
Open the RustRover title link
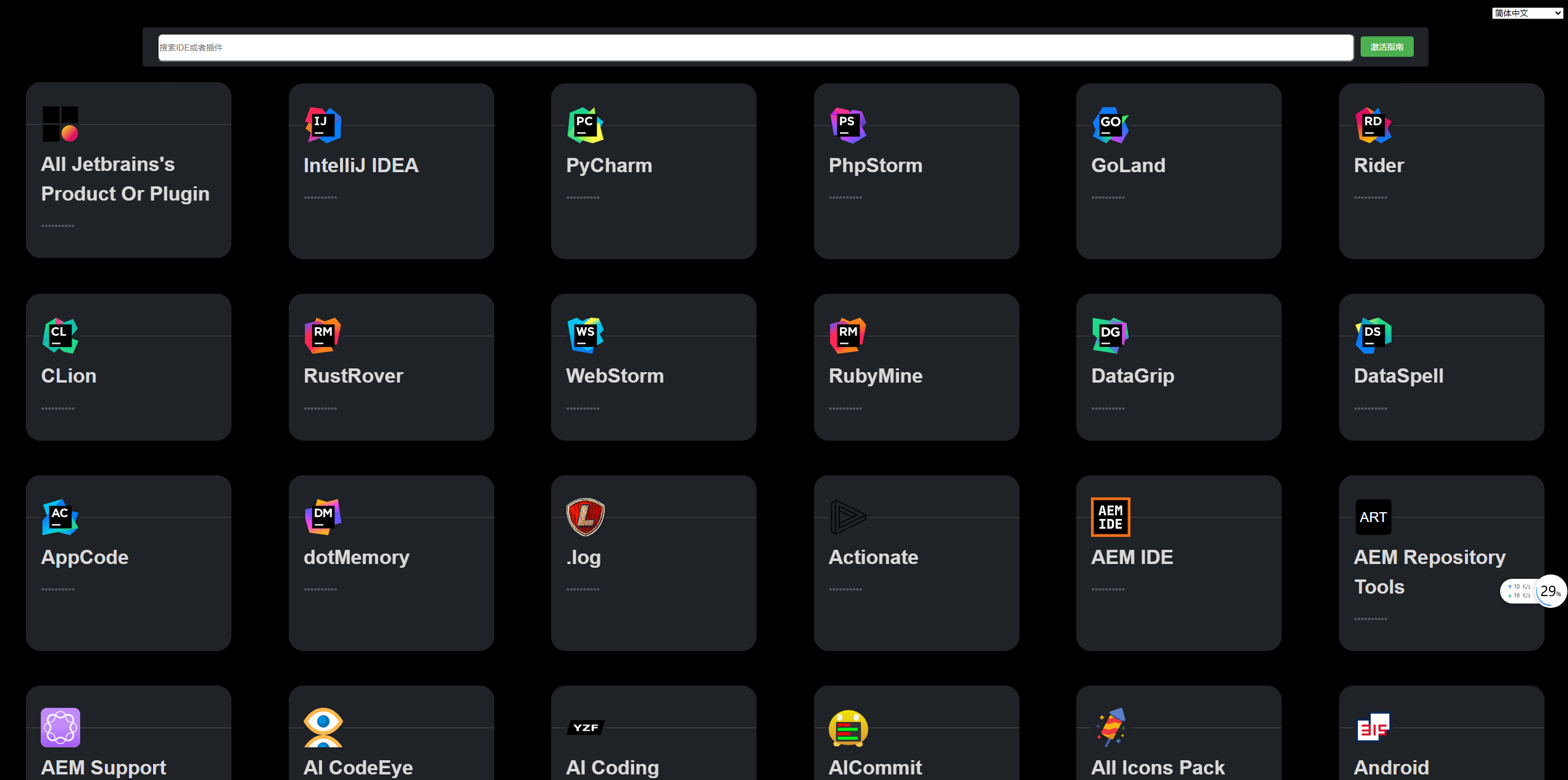pyautogui.click(x=353, y=376)
